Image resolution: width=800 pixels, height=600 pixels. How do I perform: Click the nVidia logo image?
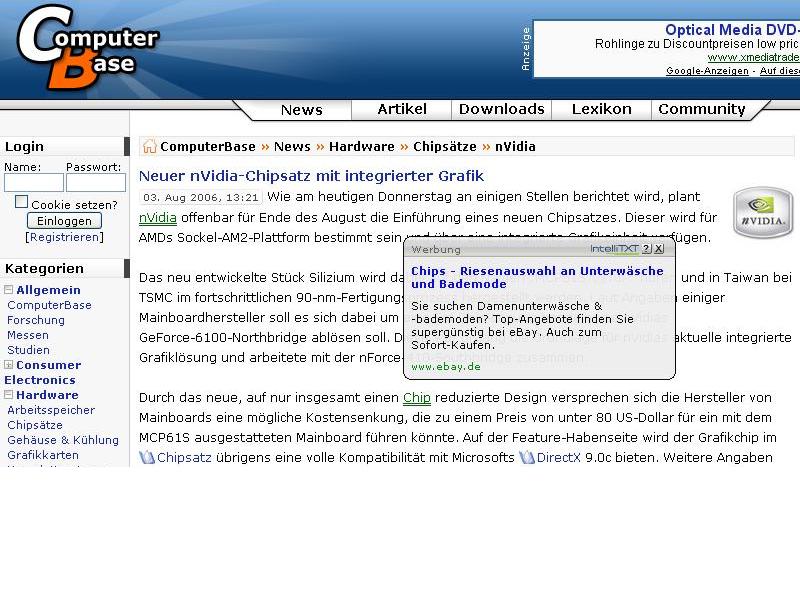763,212
